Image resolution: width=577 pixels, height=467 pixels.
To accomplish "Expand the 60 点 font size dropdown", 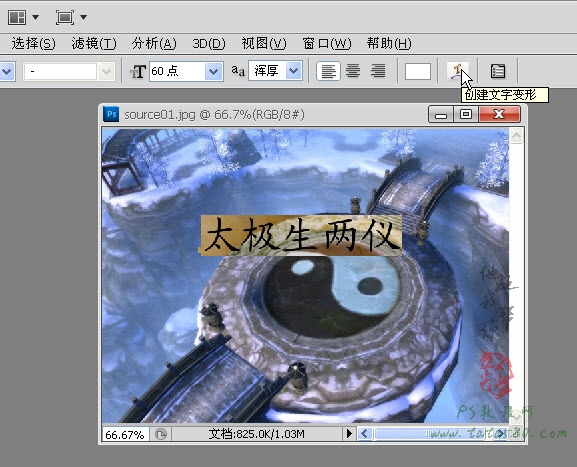I will click(x=214, y=71).
